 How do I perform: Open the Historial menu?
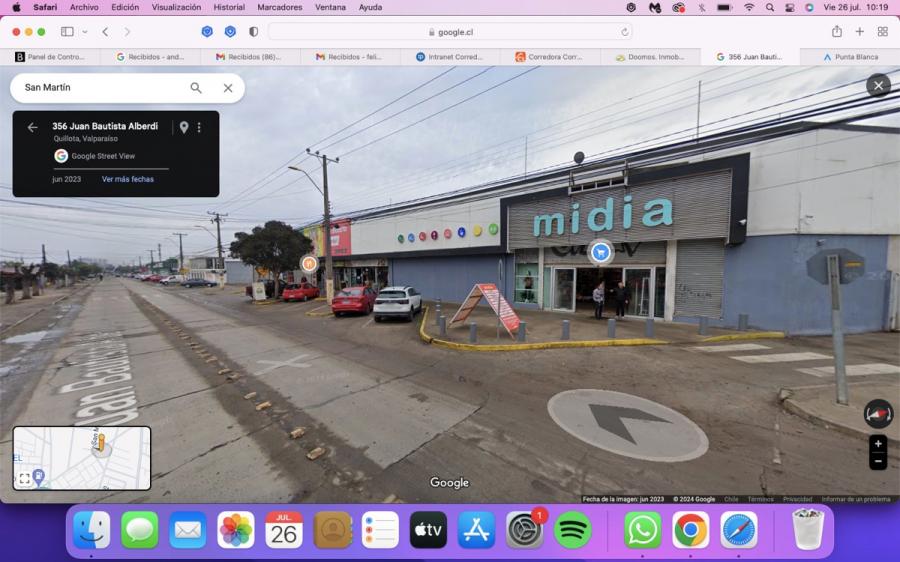point(229,7)
